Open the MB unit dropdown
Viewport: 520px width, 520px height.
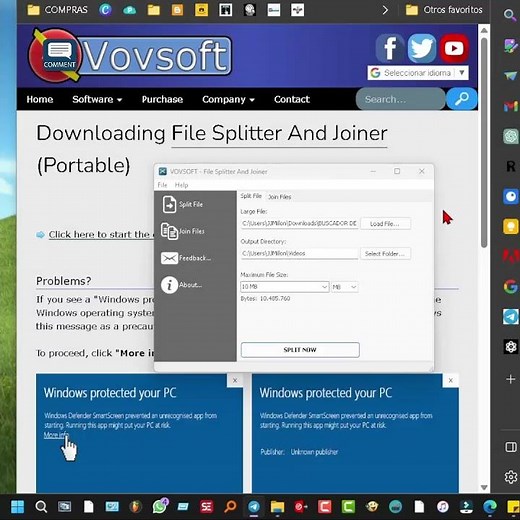point(345,287)
